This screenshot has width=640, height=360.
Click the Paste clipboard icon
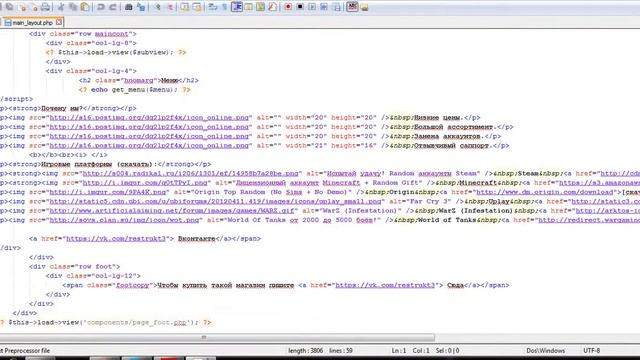85,7
